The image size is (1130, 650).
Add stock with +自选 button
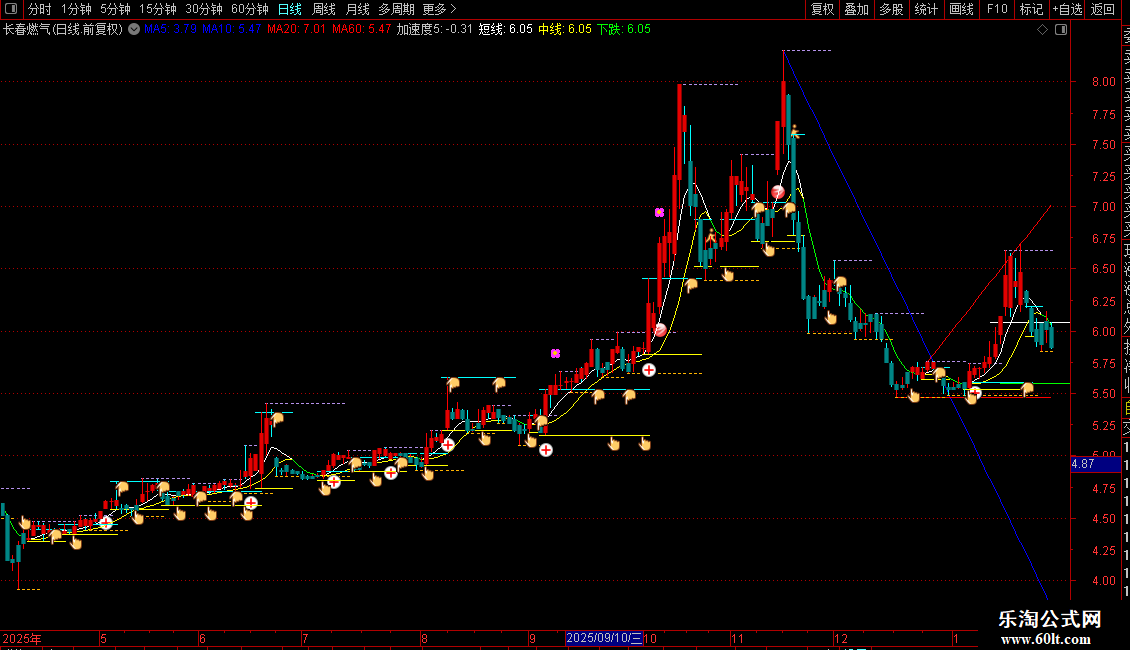(x=1068, y=9)
